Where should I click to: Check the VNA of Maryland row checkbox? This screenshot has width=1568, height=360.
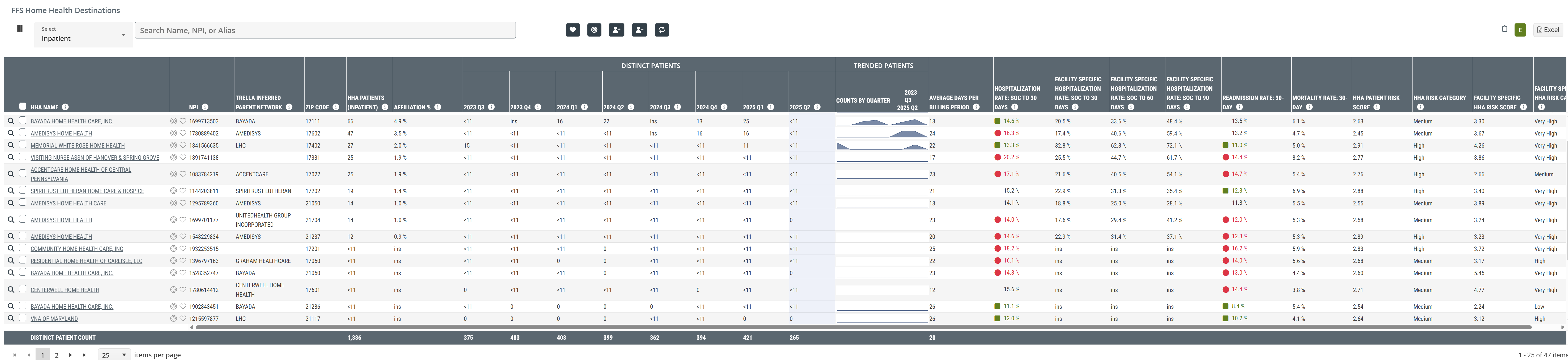pyautogui.click(x=22, y=318)
